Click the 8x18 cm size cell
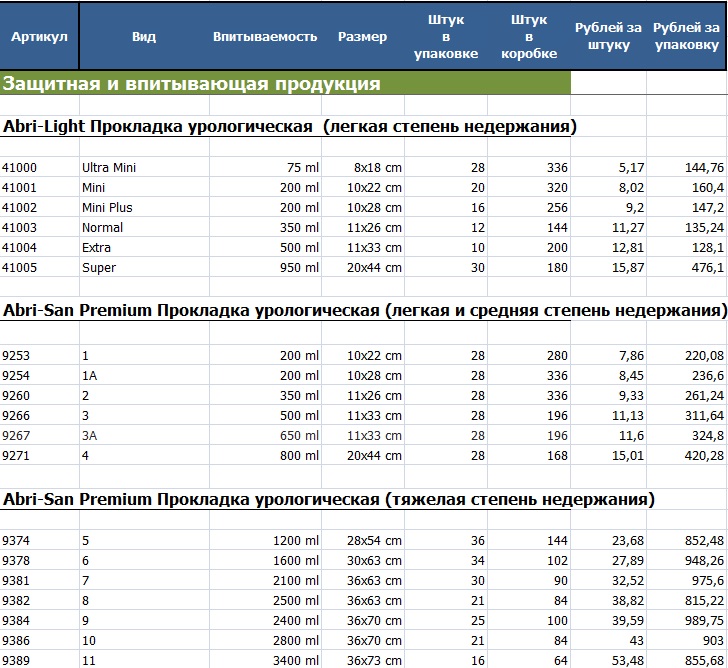 pyautogui.click(x=363, y=168)
